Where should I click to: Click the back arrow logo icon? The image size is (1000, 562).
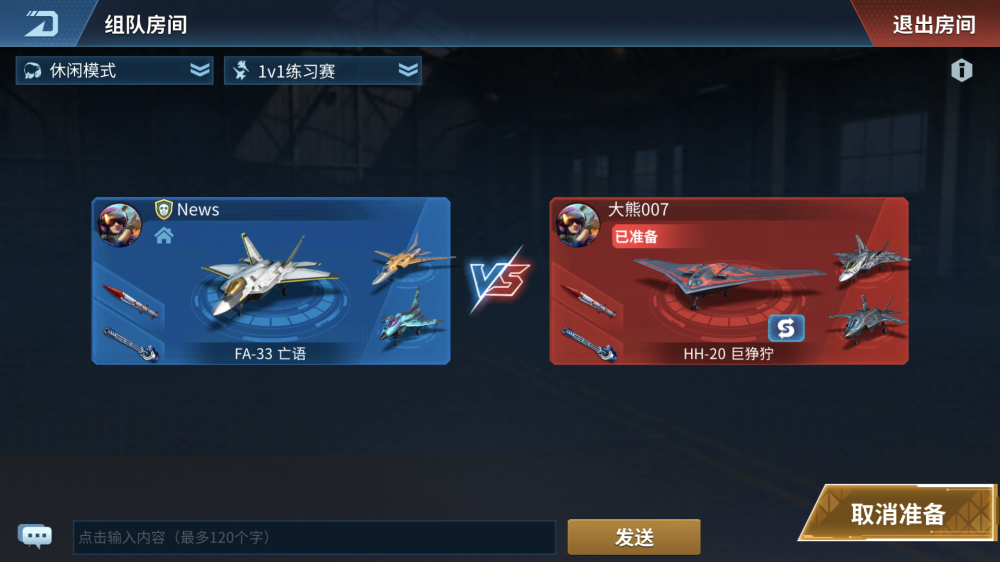[41, 24]
